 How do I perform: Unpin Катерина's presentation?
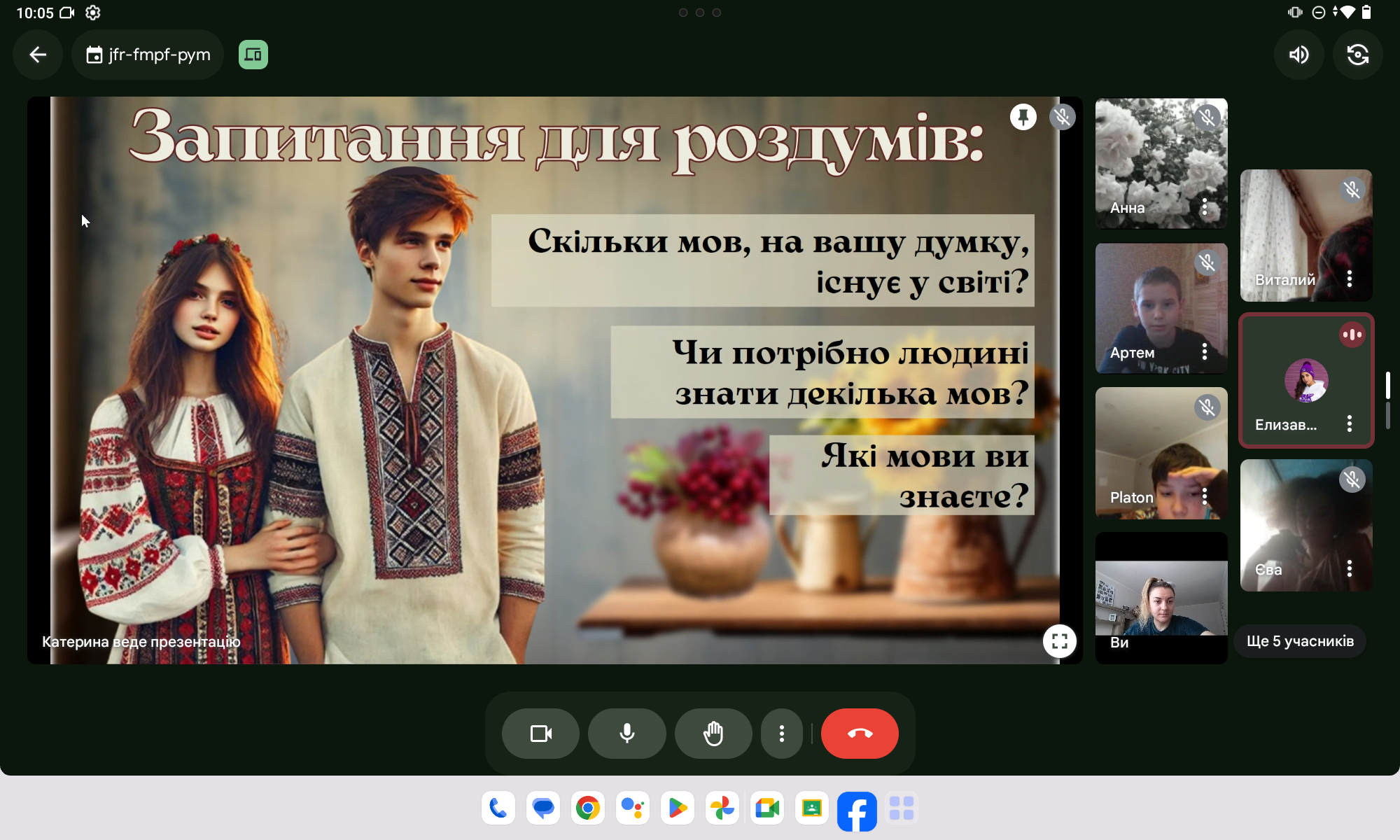[x=1023, y=117]
